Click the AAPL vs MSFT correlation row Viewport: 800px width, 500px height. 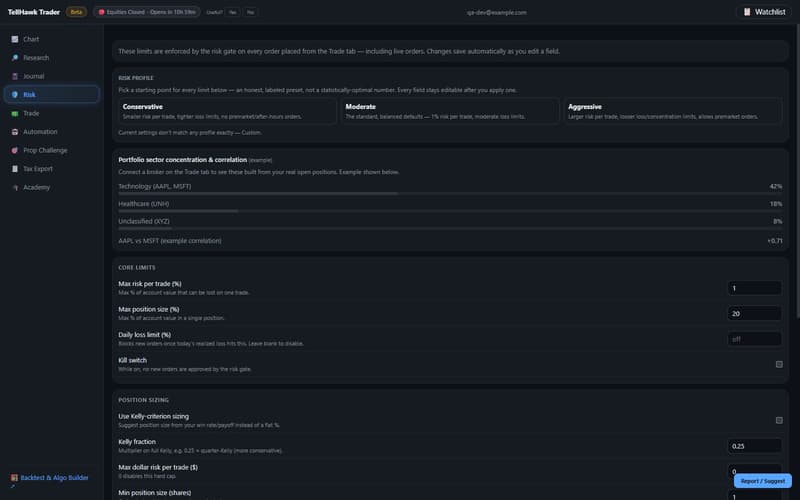tap(450, 241)
